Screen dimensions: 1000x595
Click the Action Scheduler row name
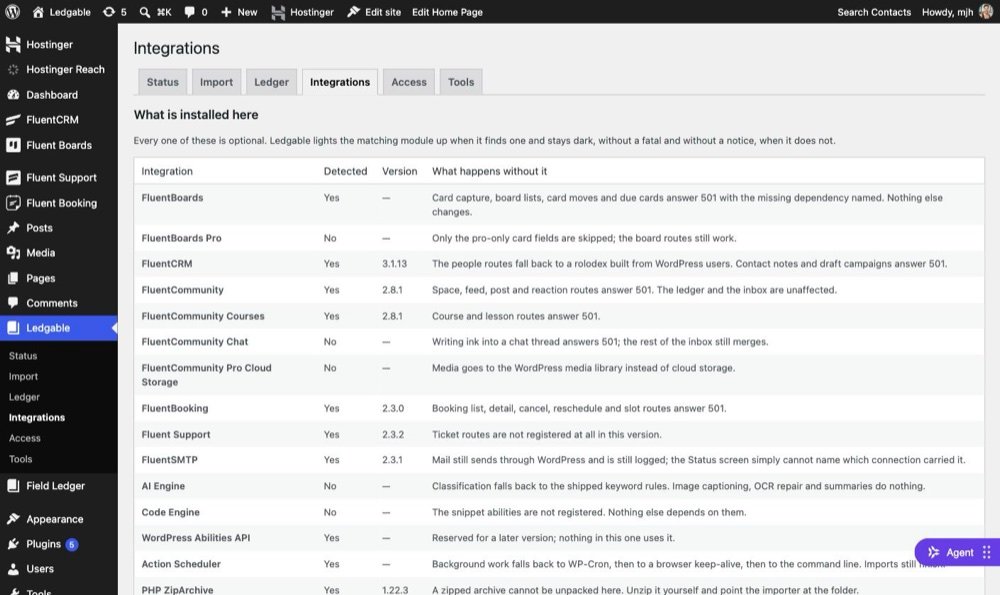[181, 564]
